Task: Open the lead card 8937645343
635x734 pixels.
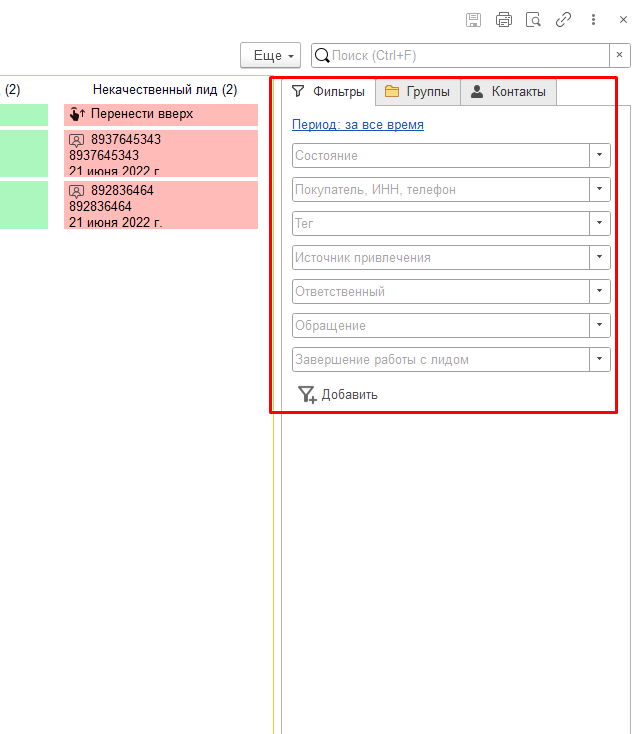Action: [161, 154]
